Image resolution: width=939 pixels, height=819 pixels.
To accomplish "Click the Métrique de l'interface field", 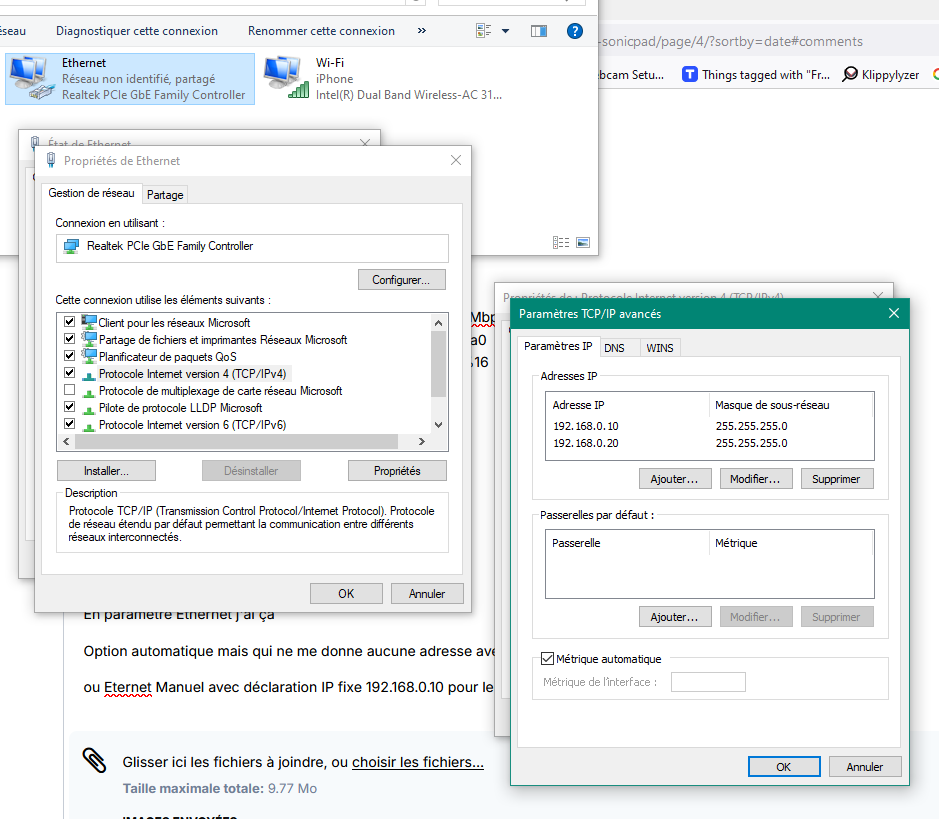I will (708, 682).
